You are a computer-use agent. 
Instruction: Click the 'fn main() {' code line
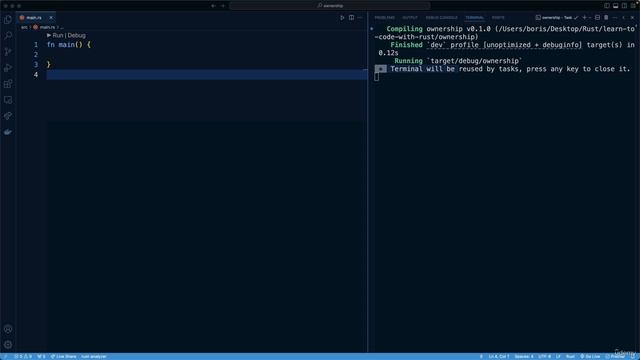[x=69, y=44]
